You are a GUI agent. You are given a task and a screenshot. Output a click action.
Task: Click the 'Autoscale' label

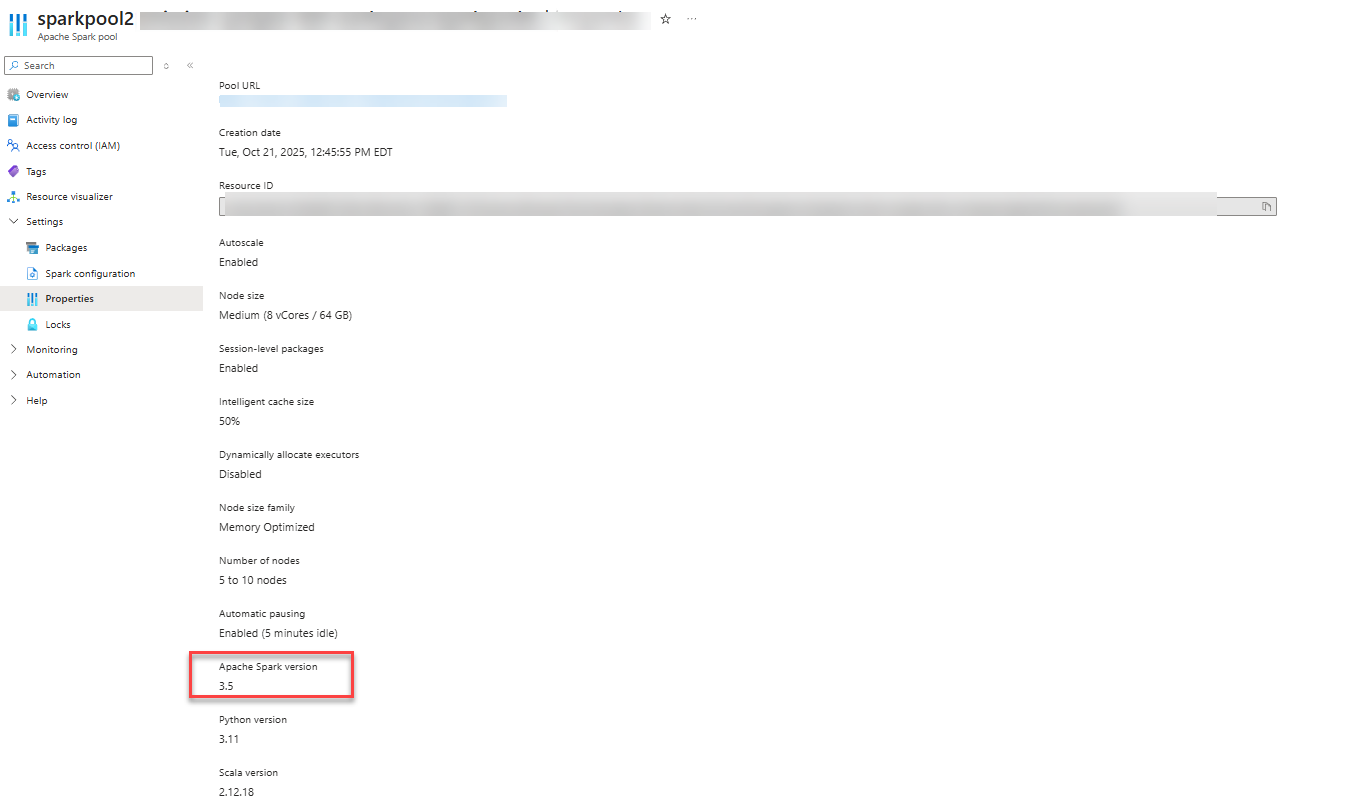[x=241, y=243]
